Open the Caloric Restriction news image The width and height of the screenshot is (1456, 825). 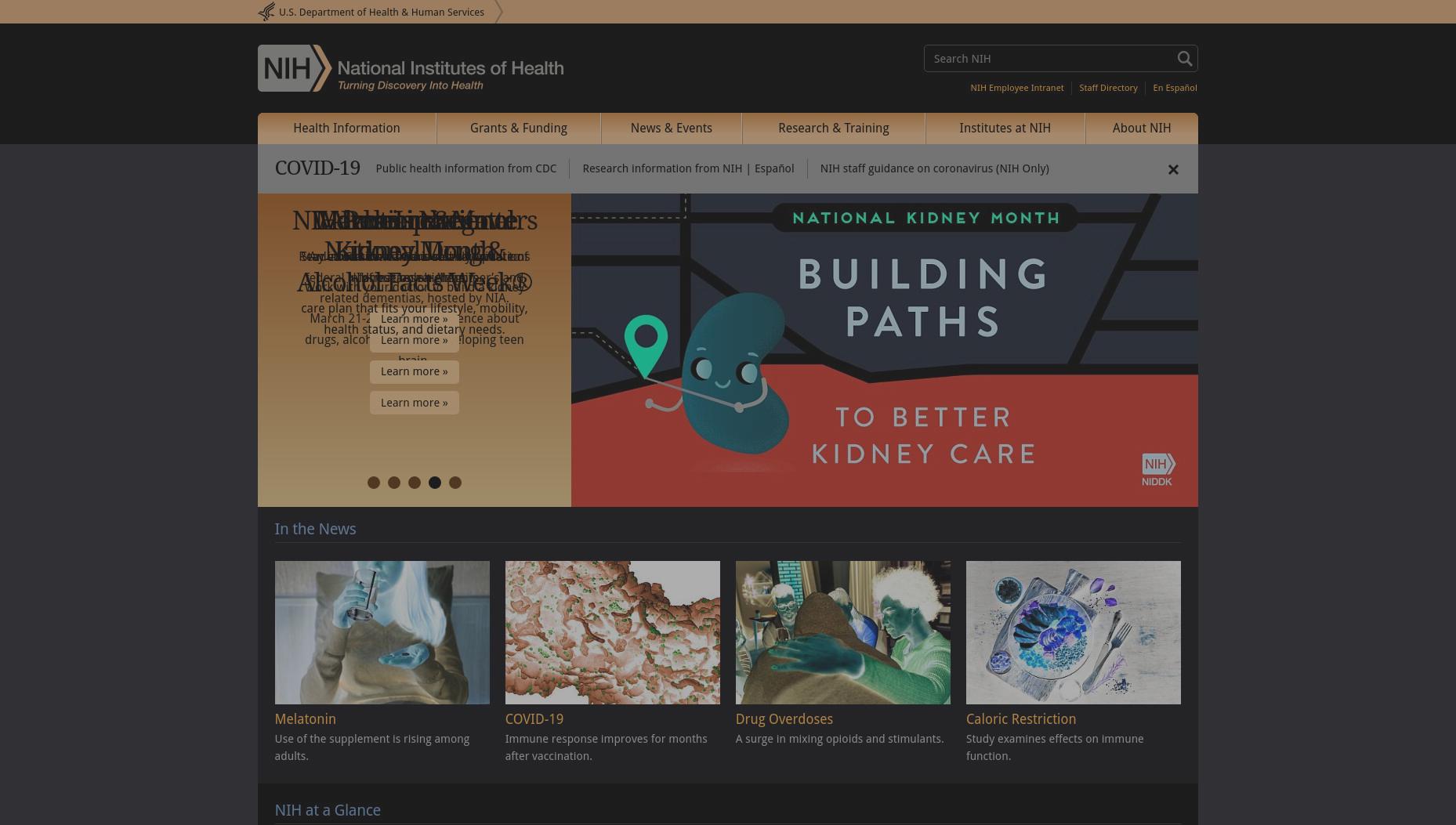[1074, 632]
